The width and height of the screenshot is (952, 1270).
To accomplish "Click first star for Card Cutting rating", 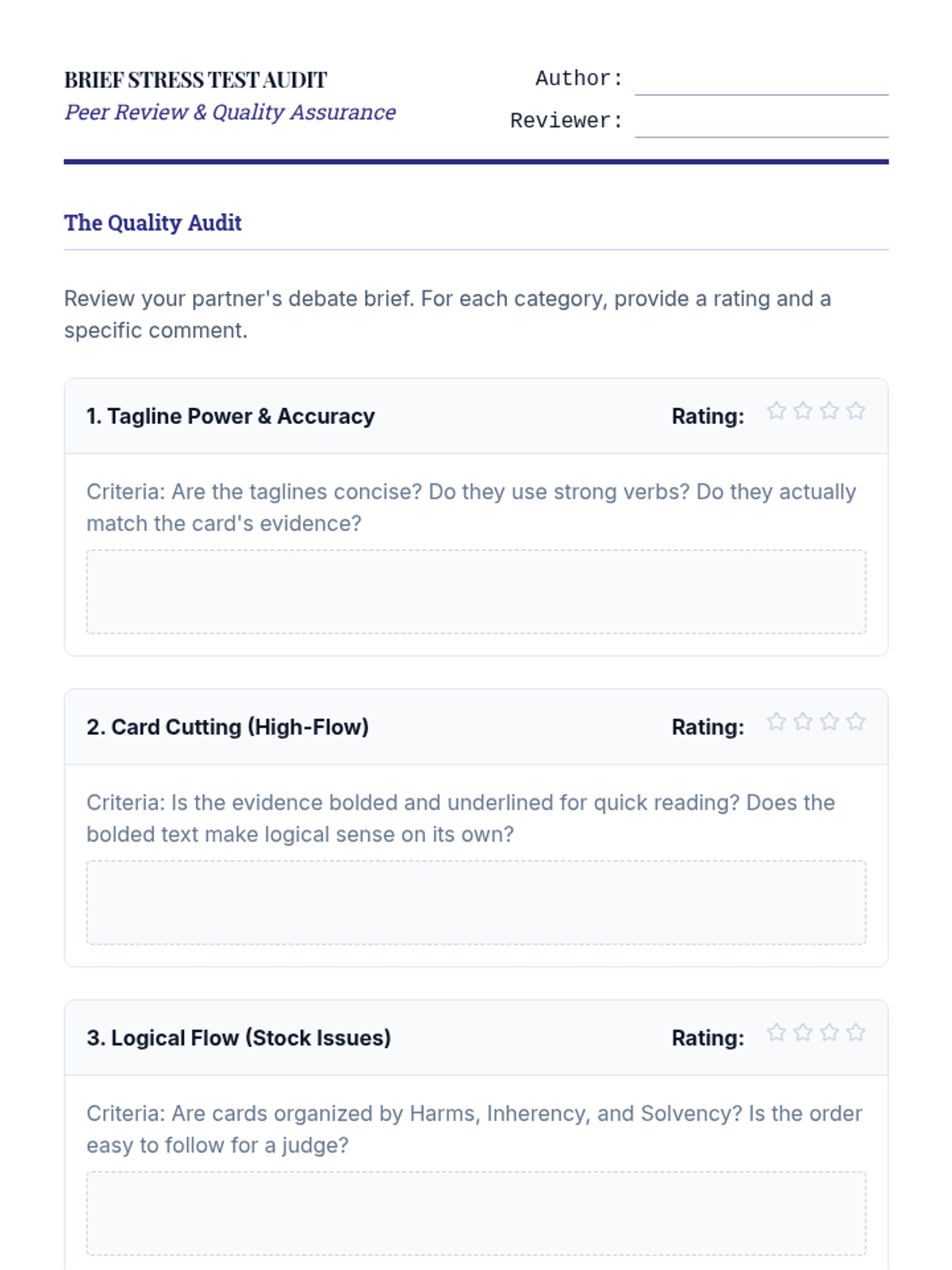I will (x=776, y=722).
